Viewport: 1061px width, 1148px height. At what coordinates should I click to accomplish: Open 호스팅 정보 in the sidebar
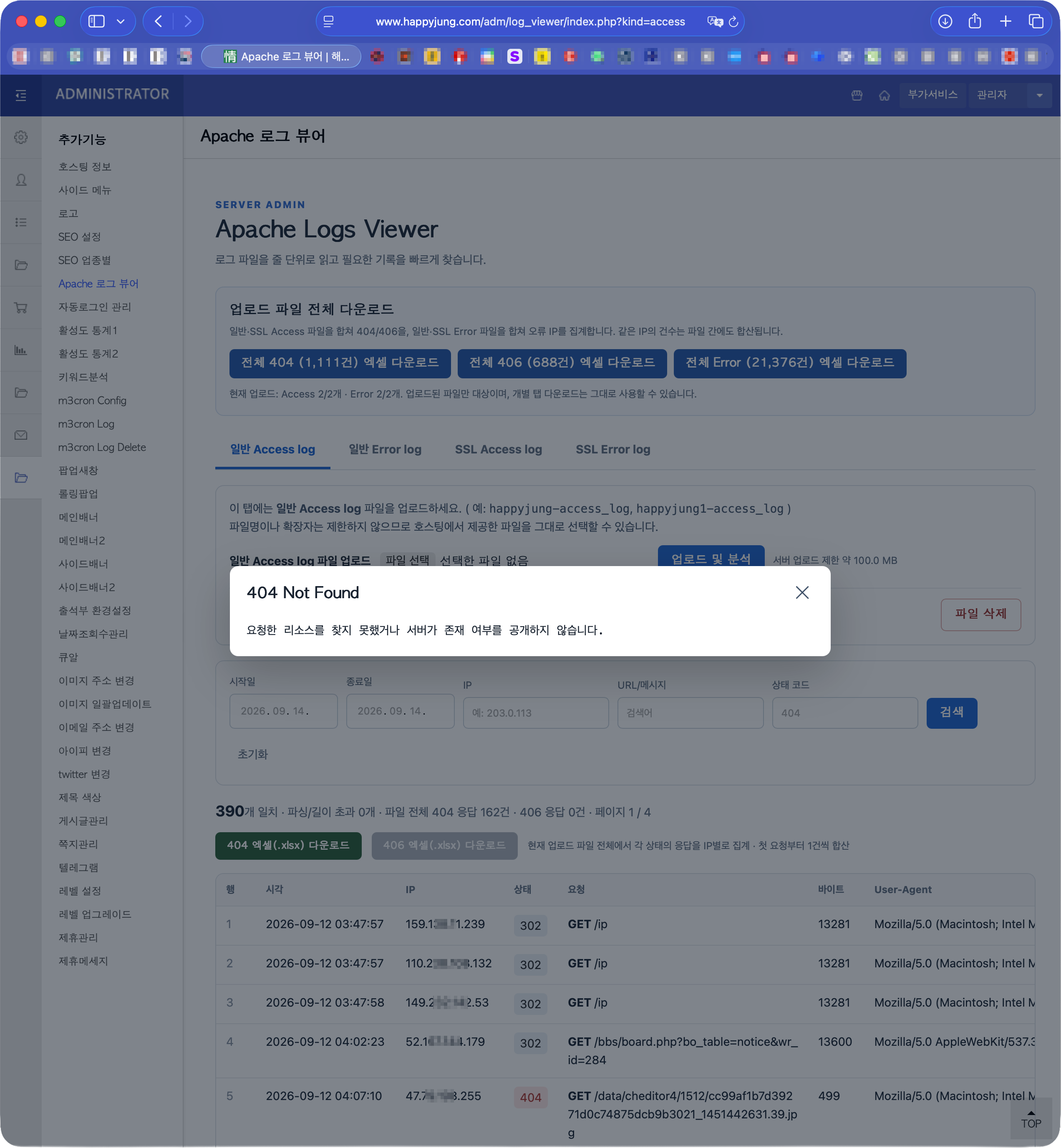[85, 166]
